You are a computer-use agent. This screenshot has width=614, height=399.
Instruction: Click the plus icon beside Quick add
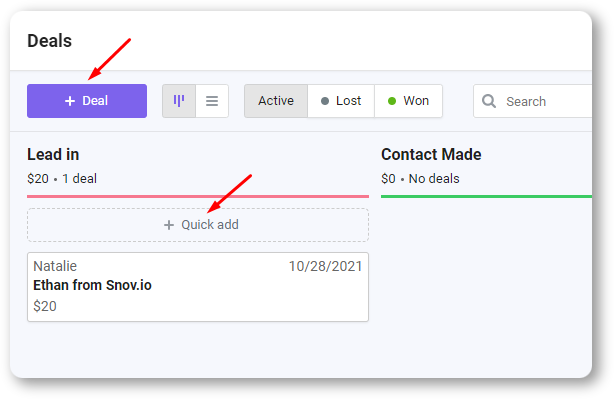(x=169, y=225)
